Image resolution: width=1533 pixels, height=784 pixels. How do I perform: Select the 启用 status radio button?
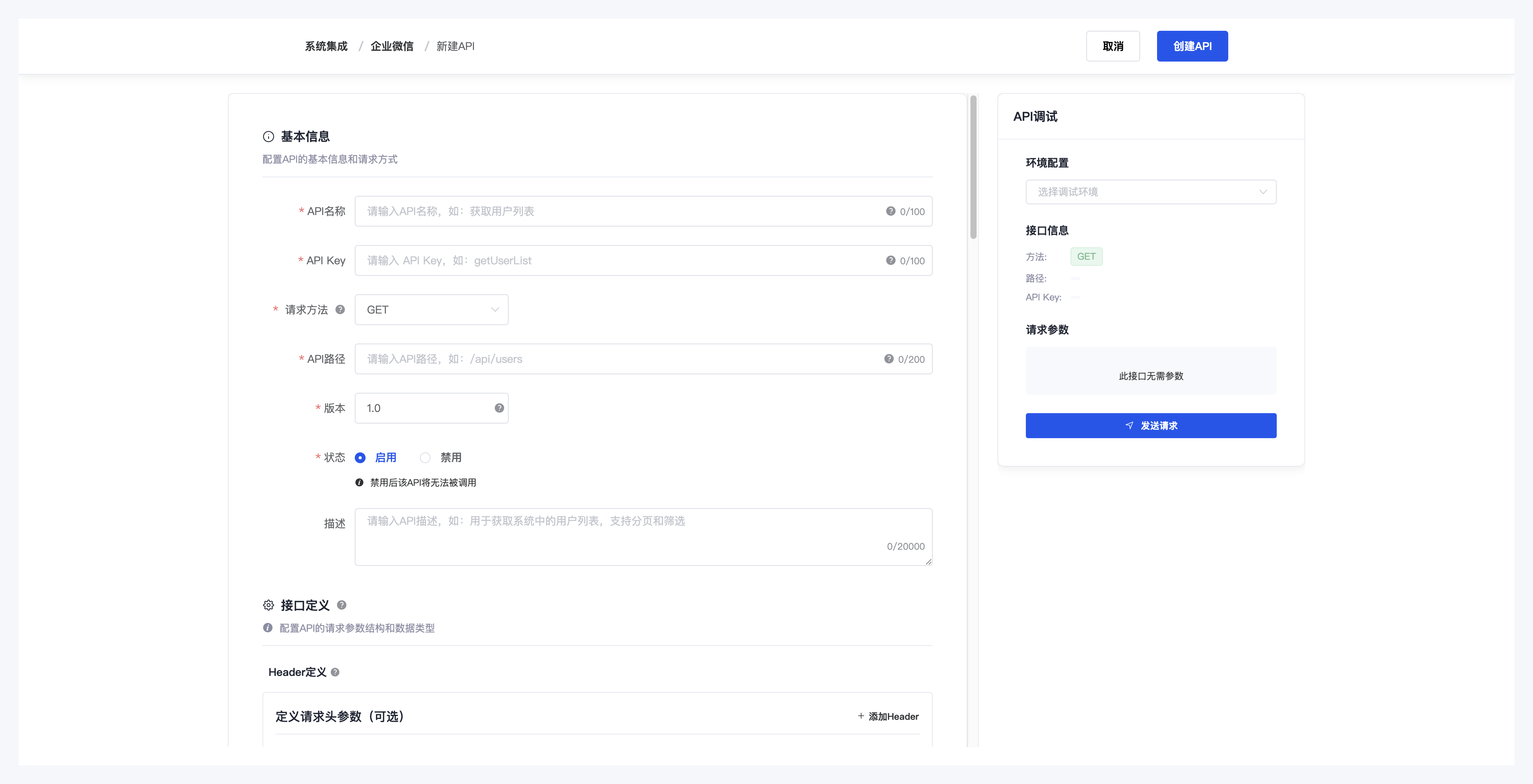(x=360, y=457)
